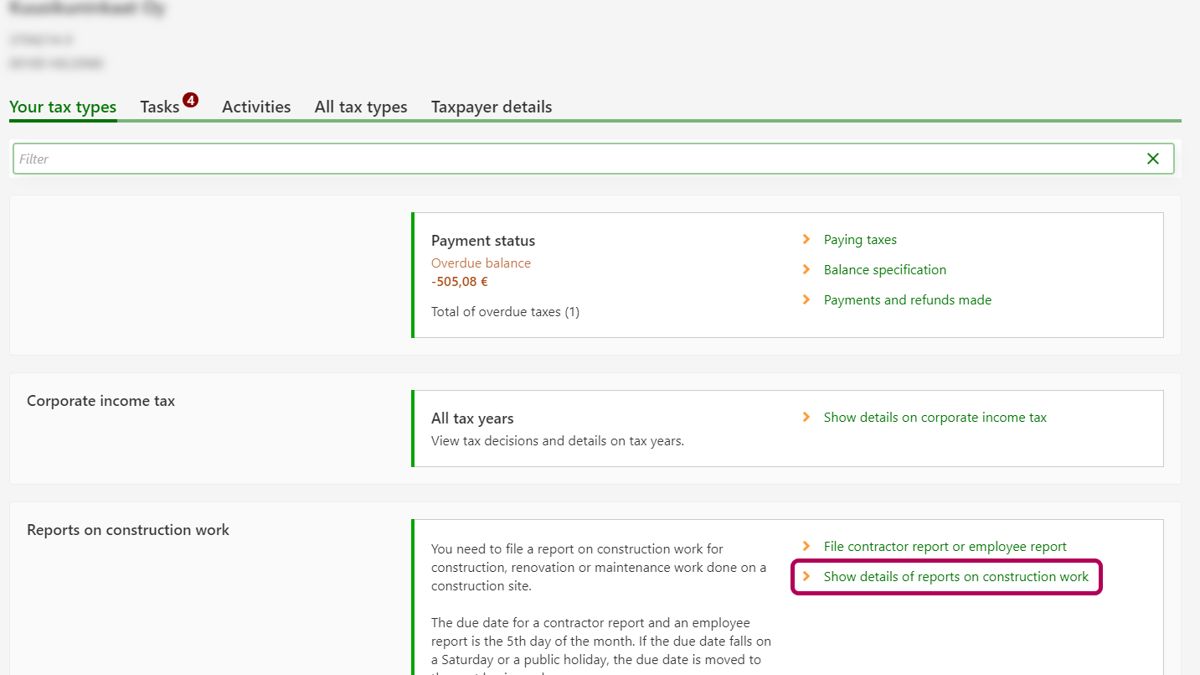Click the red Tasks notification badge

pyautogui.click(x=191, y=100)
